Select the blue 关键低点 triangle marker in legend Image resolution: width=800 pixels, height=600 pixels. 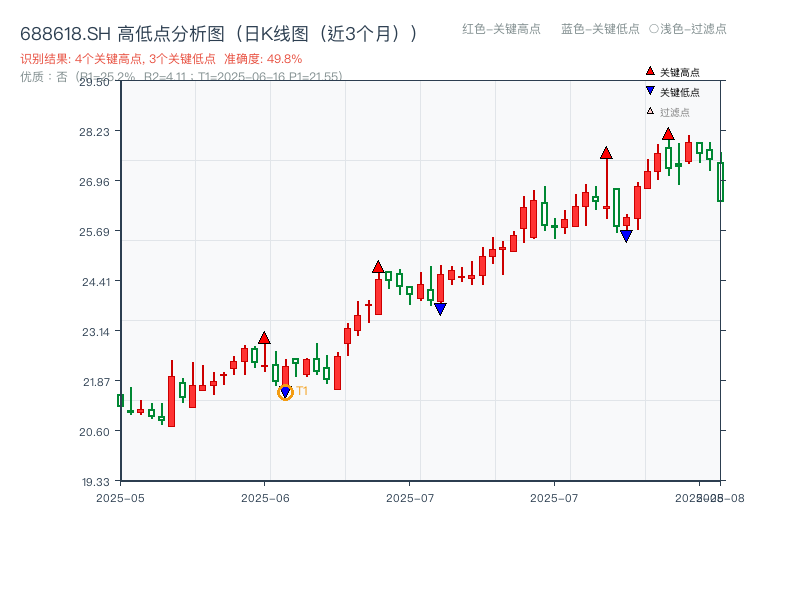[650, 89]
